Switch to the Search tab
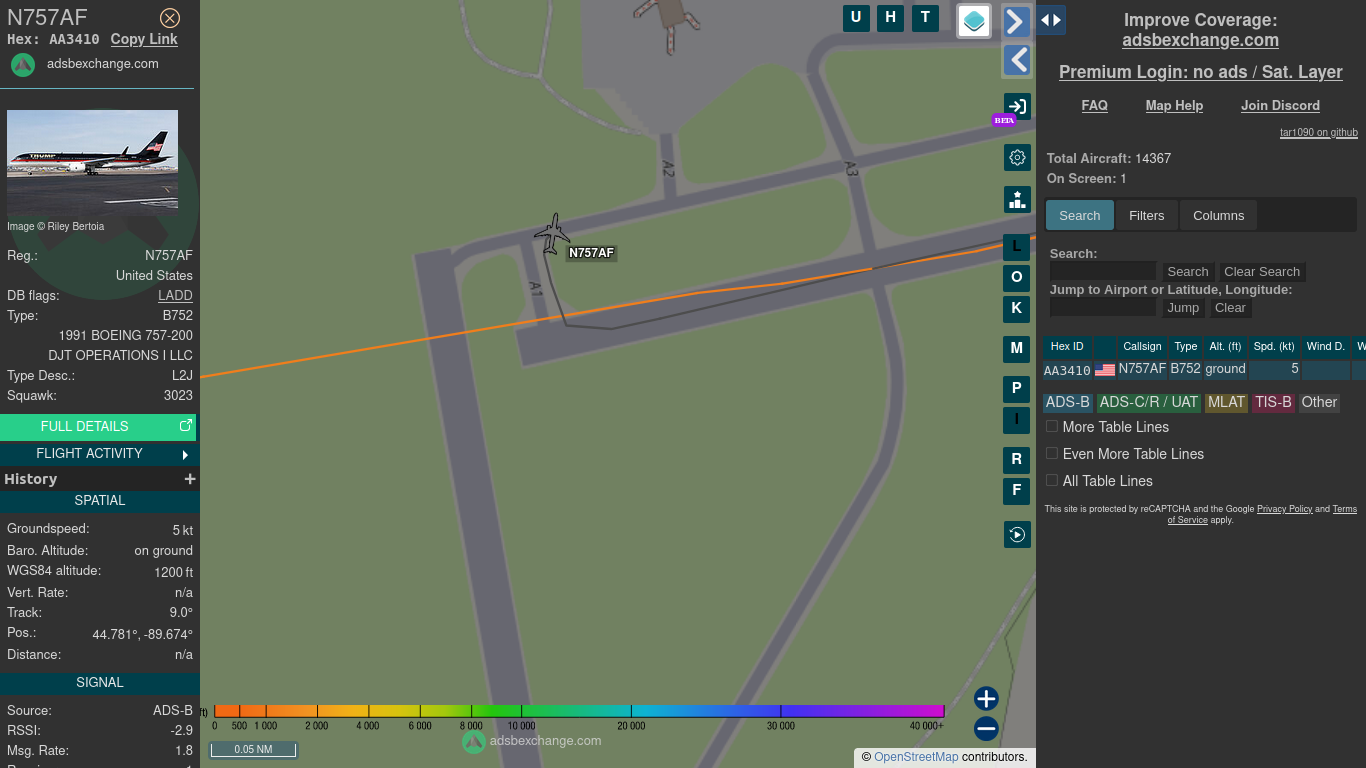 click(x=1080, y=215)
